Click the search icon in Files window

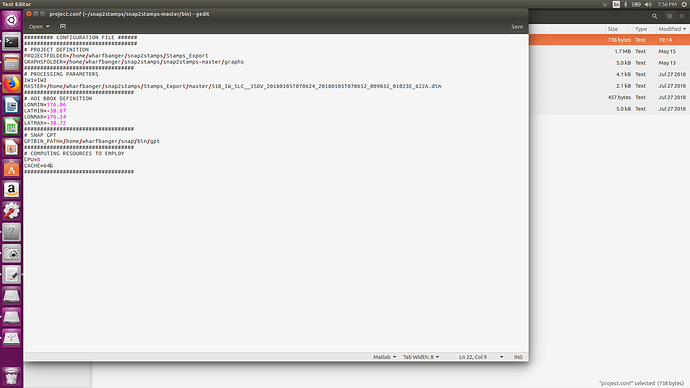click(x=654, y=16)
